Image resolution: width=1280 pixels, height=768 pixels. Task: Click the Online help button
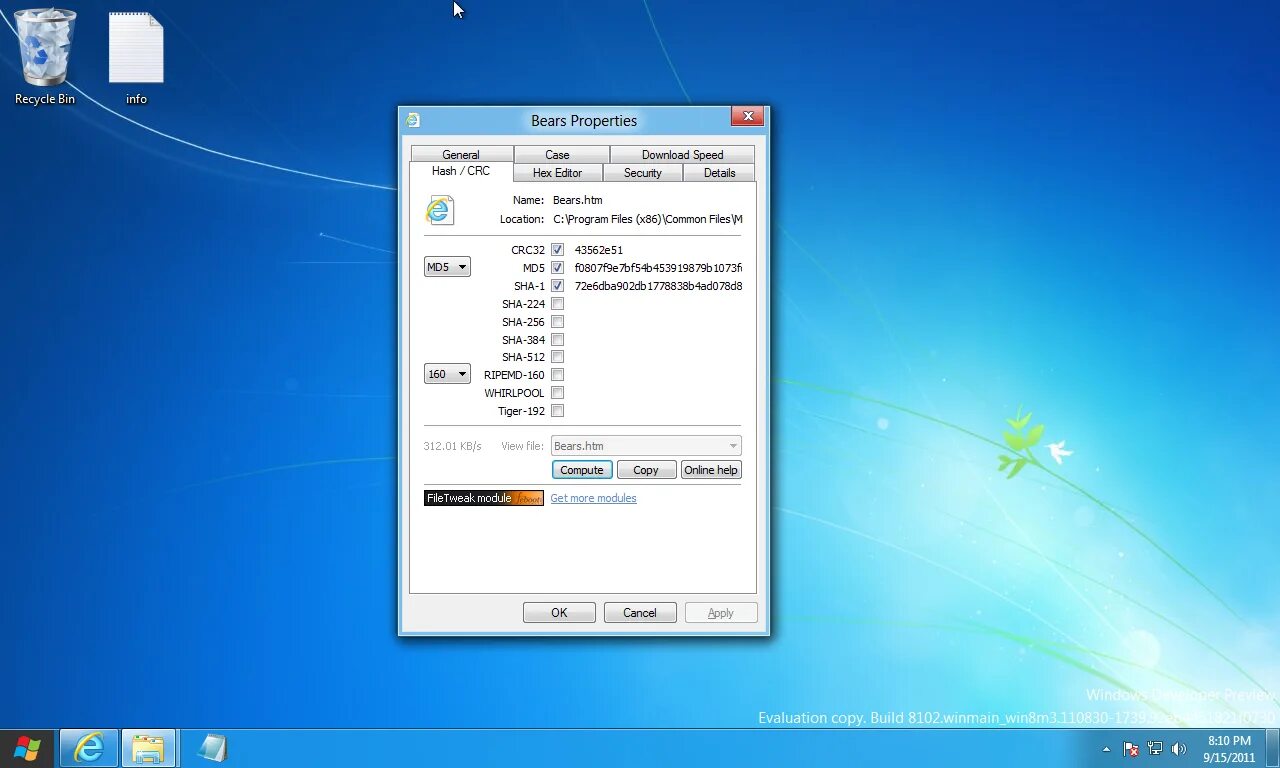(711, 470)
